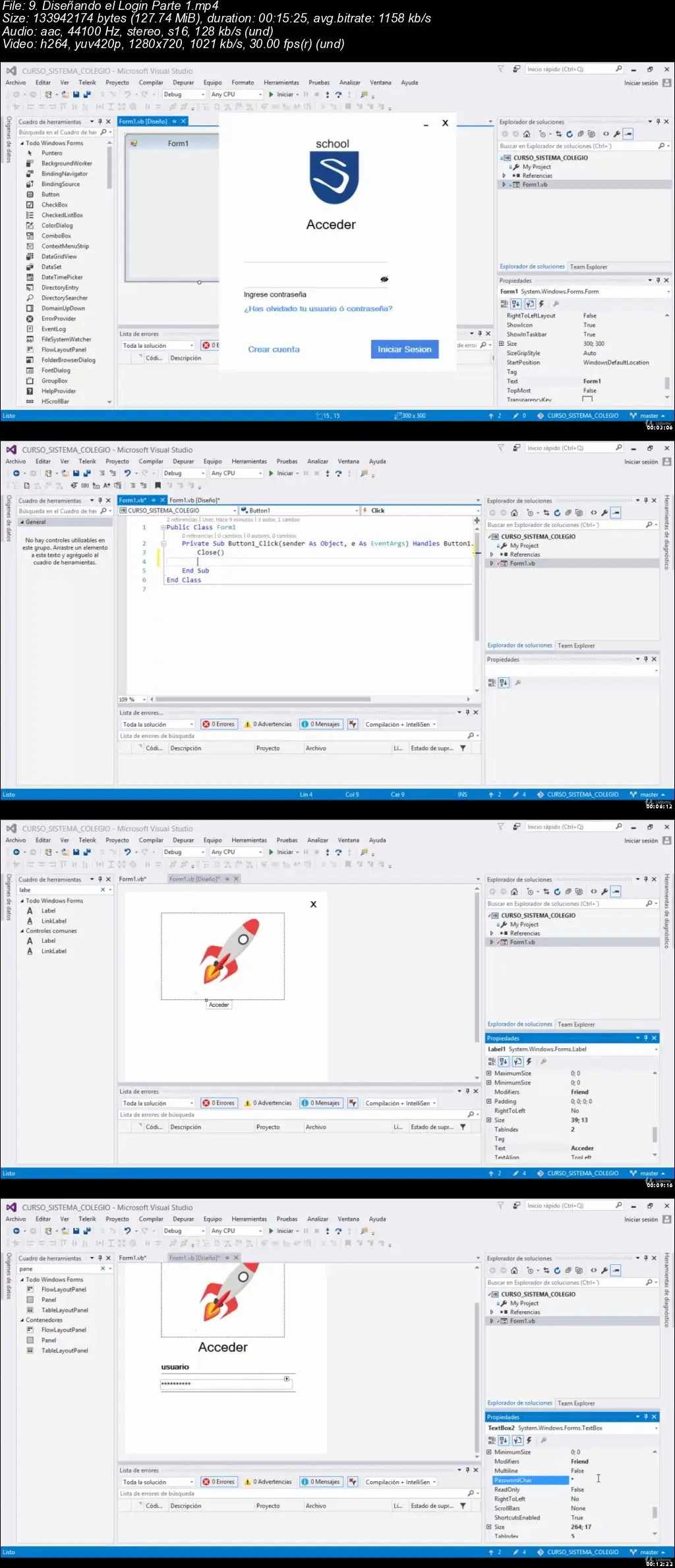Pick the HScrollBar toolbox icon
This screenshot has height=1568, width=675.
[x=30, y=401]
